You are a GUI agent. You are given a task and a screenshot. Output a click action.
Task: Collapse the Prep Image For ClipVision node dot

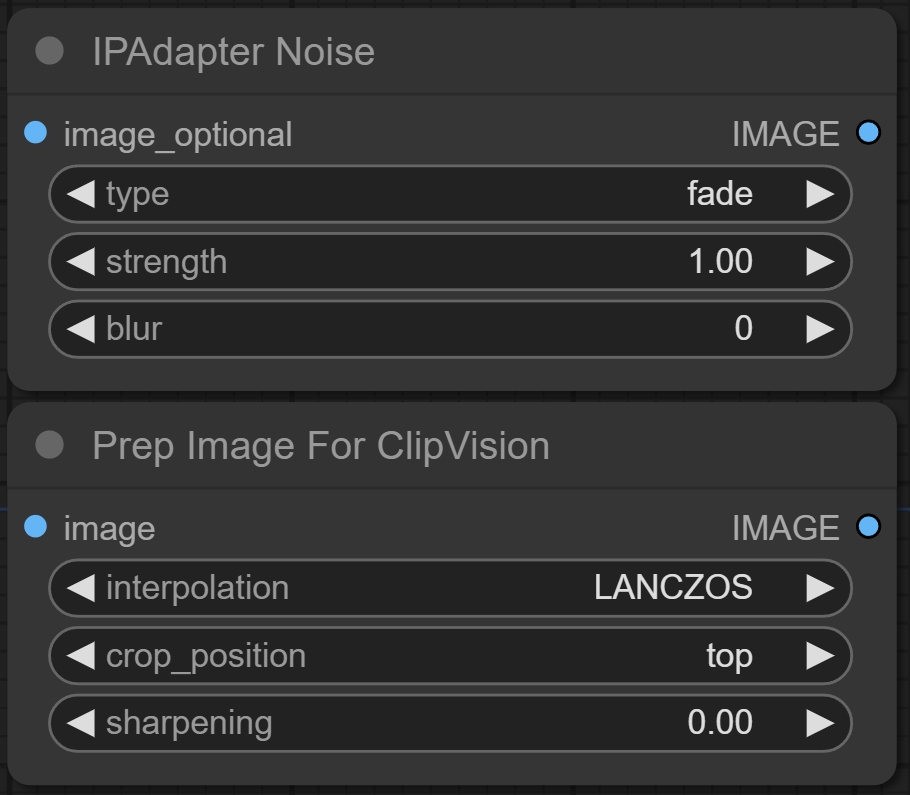point(49,445)
